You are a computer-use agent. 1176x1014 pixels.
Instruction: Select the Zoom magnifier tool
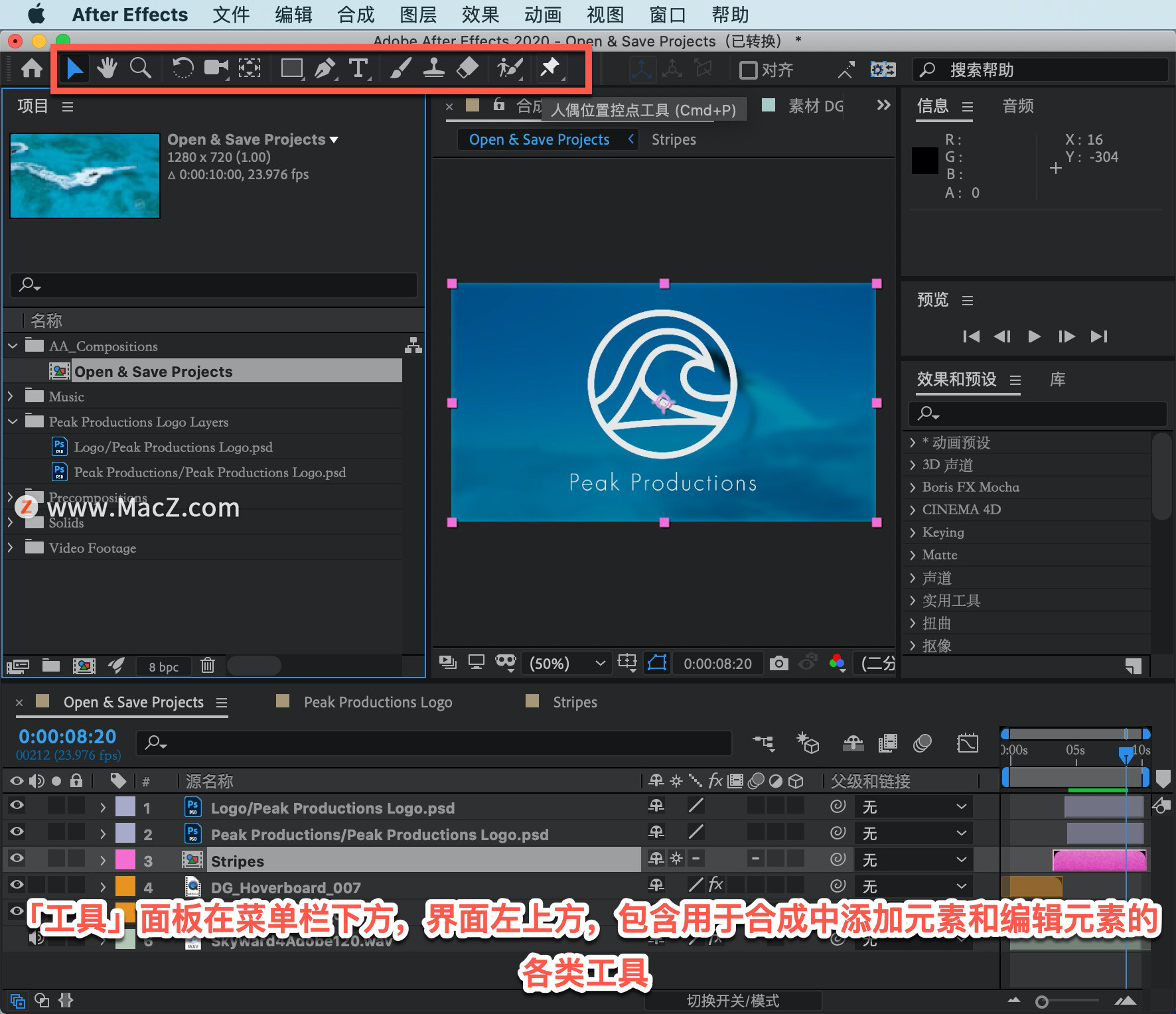pyautogui.click(x=140, y=68)
